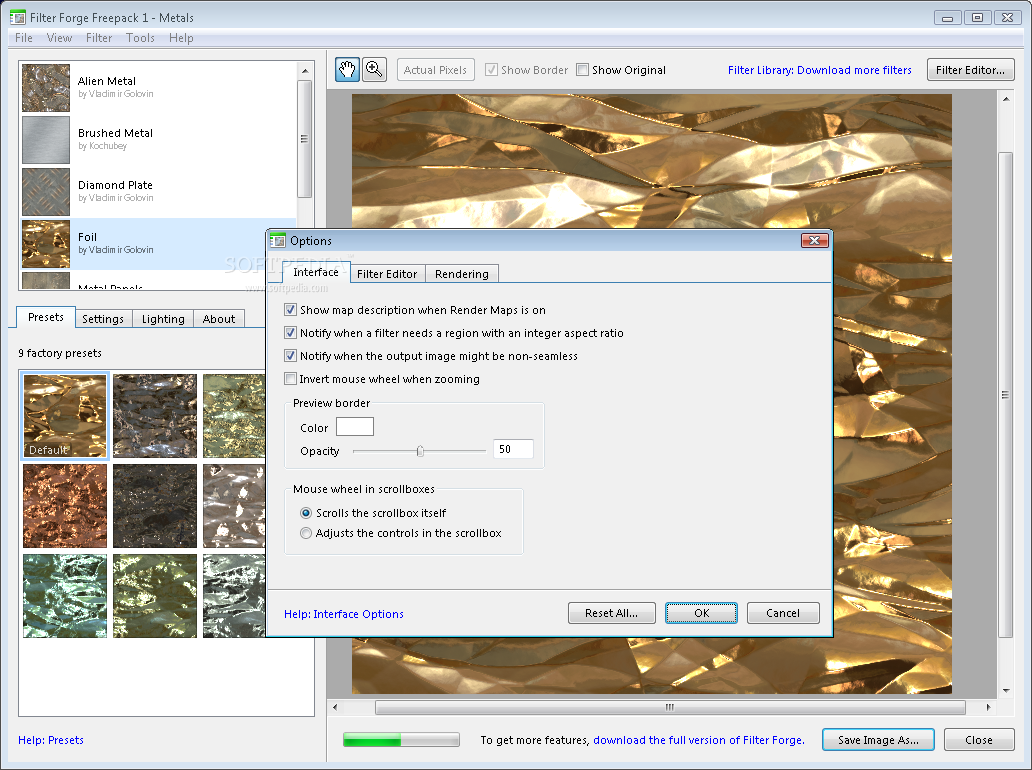The image size is (1032, 770).
Task: Close the Options dialog with the X
Action: point(814,240)
